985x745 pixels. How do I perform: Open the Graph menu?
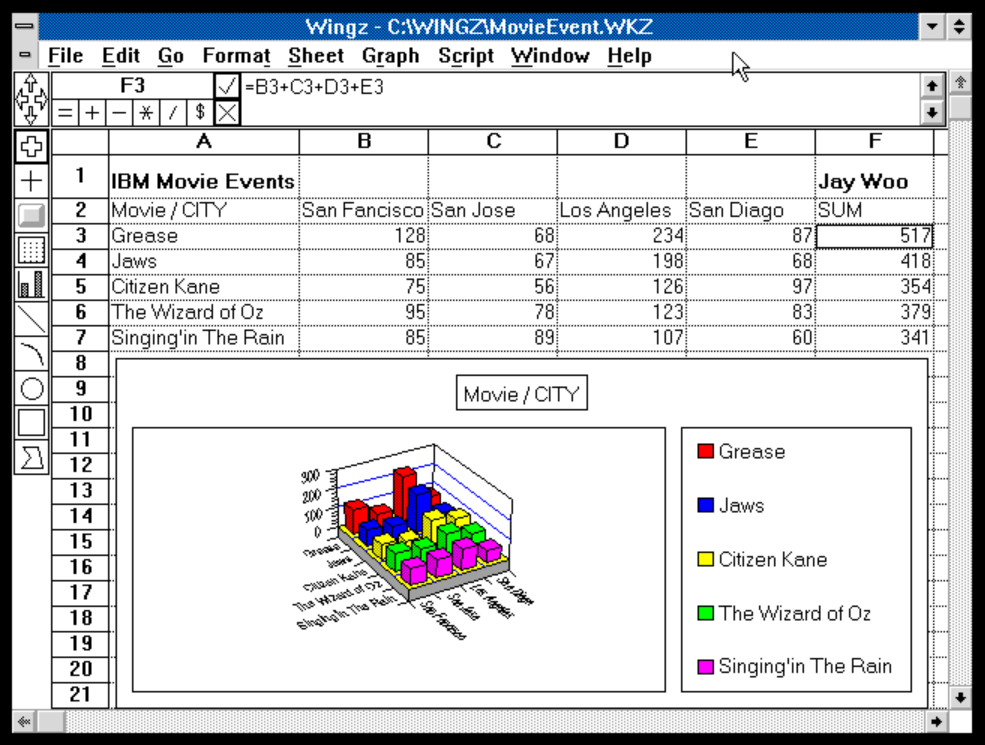click(x=390, y=56)
